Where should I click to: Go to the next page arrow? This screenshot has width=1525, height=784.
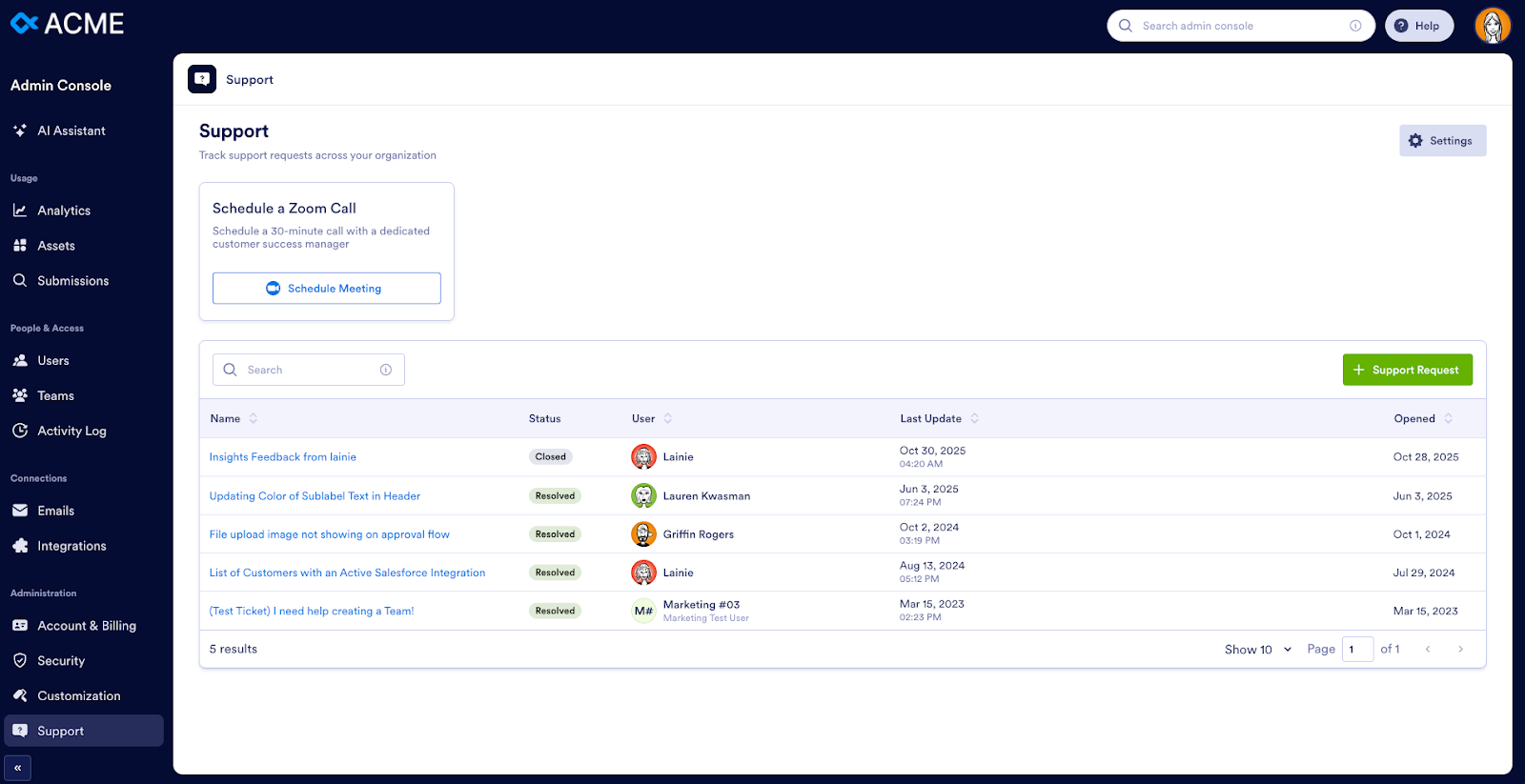click(1460, 649)
